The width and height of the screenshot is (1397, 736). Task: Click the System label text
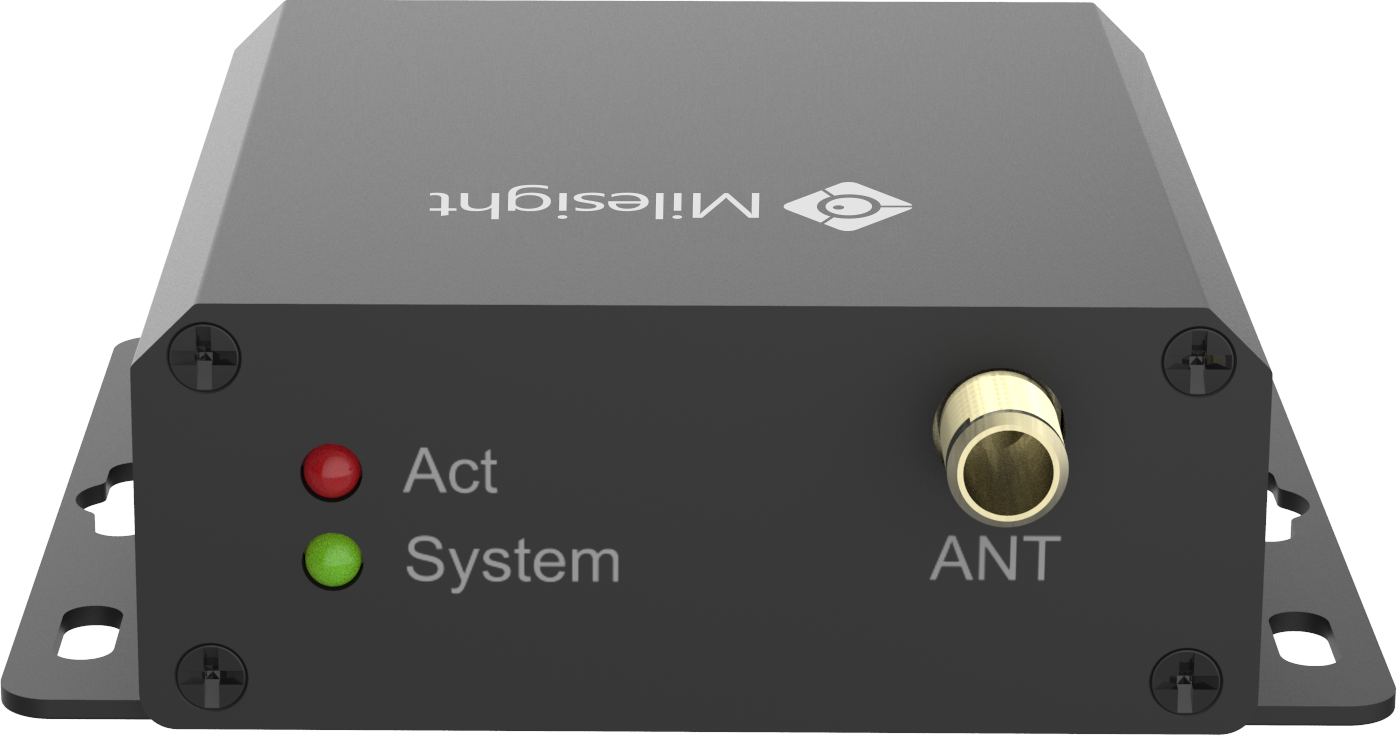(x=513, y=560)
